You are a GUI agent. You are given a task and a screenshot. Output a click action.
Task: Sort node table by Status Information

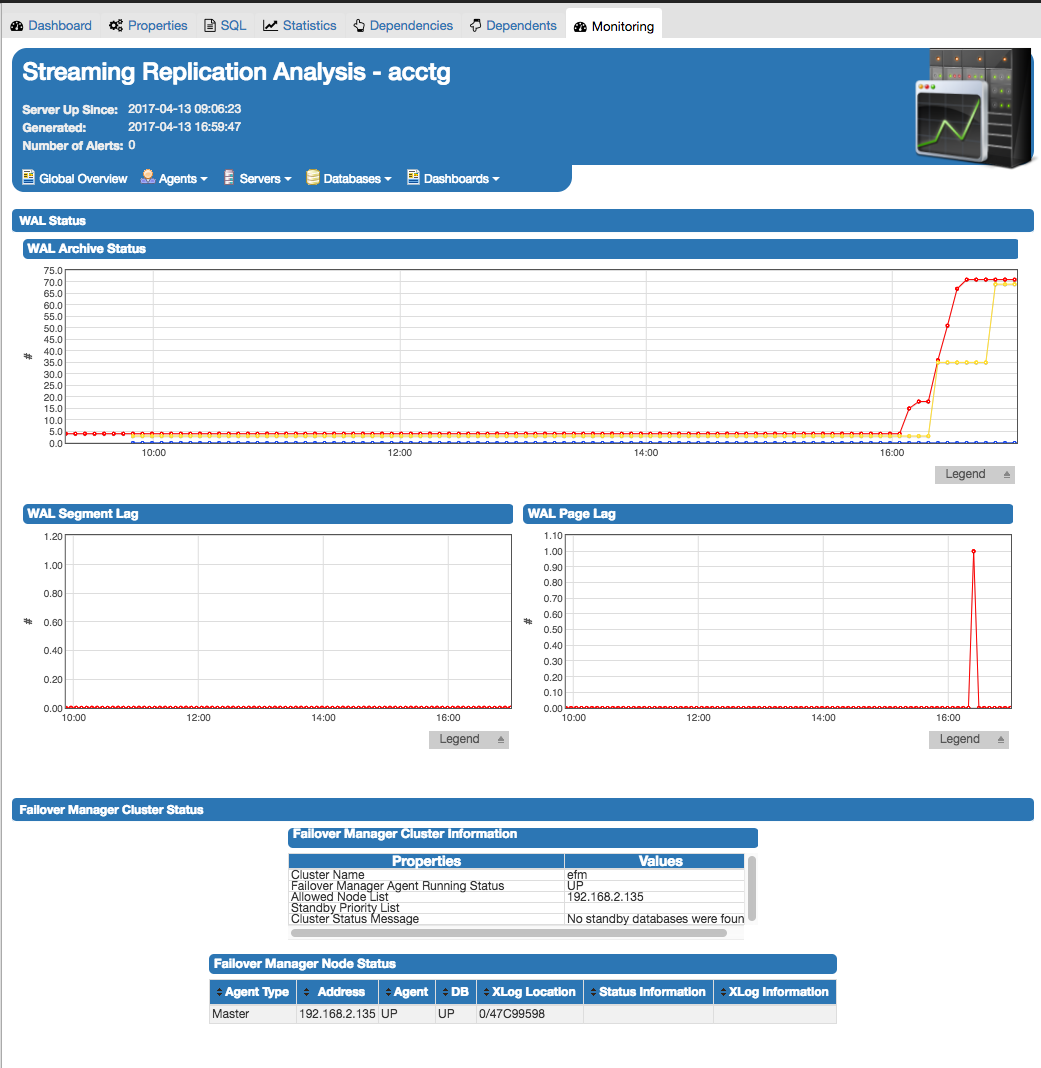(648, 992)
